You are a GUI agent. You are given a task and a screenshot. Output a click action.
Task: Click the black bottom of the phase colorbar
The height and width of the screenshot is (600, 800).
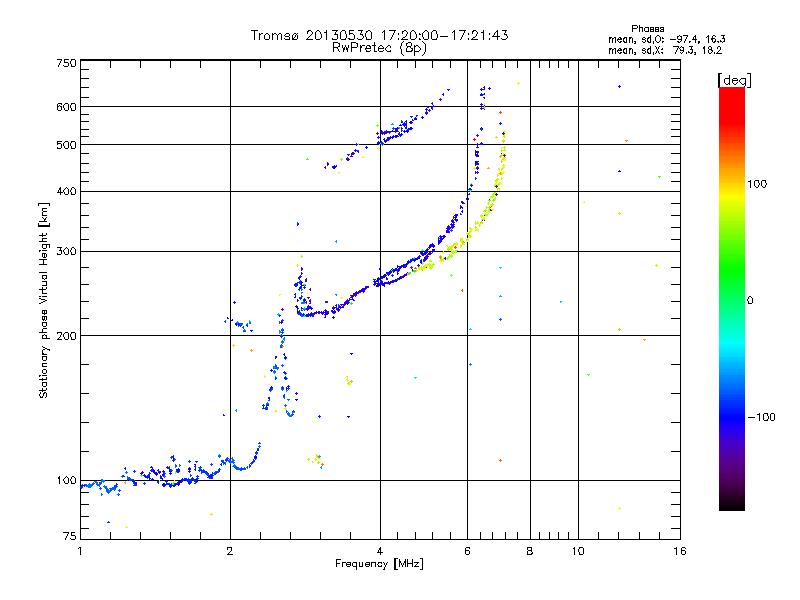coord(732,503)
